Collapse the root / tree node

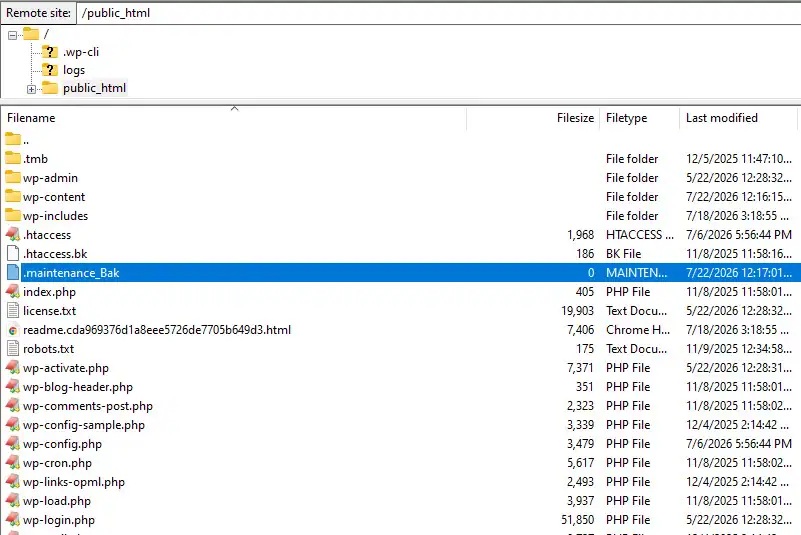click(12, 35)
